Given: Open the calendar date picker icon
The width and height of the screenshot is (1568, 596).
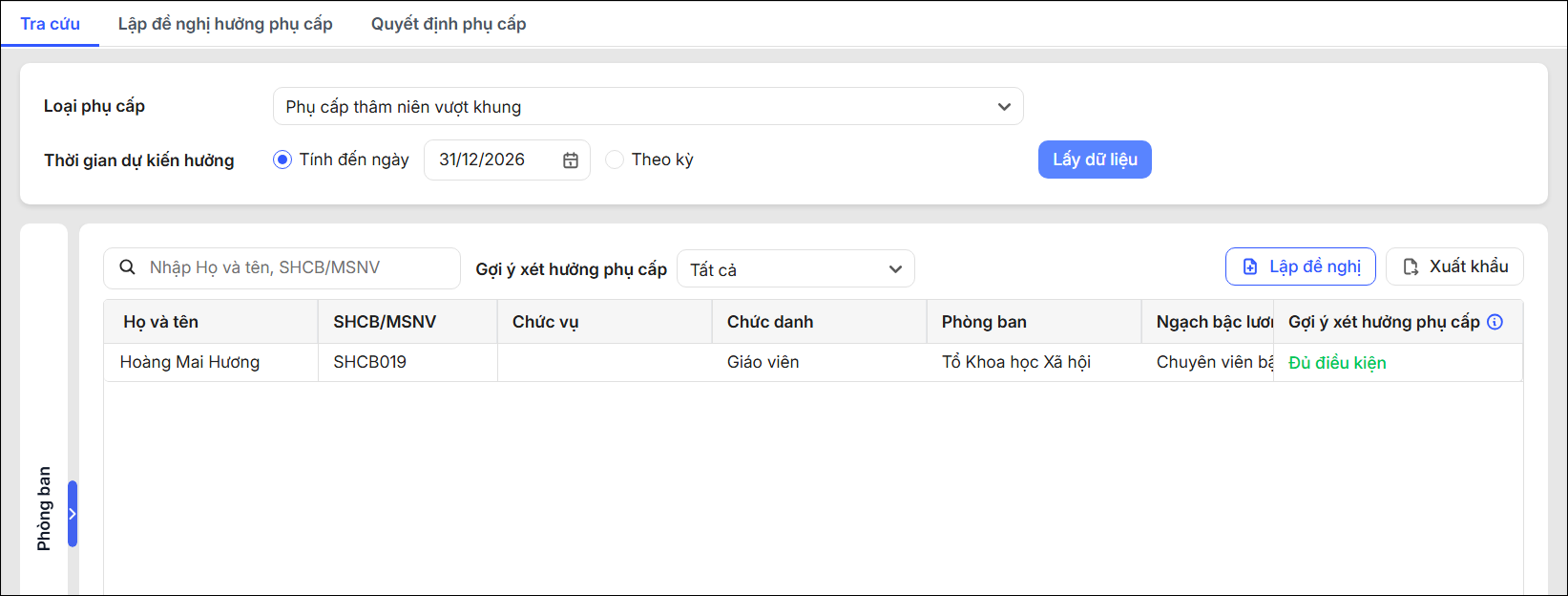Looking at the screenshot, I should point(571,160).
